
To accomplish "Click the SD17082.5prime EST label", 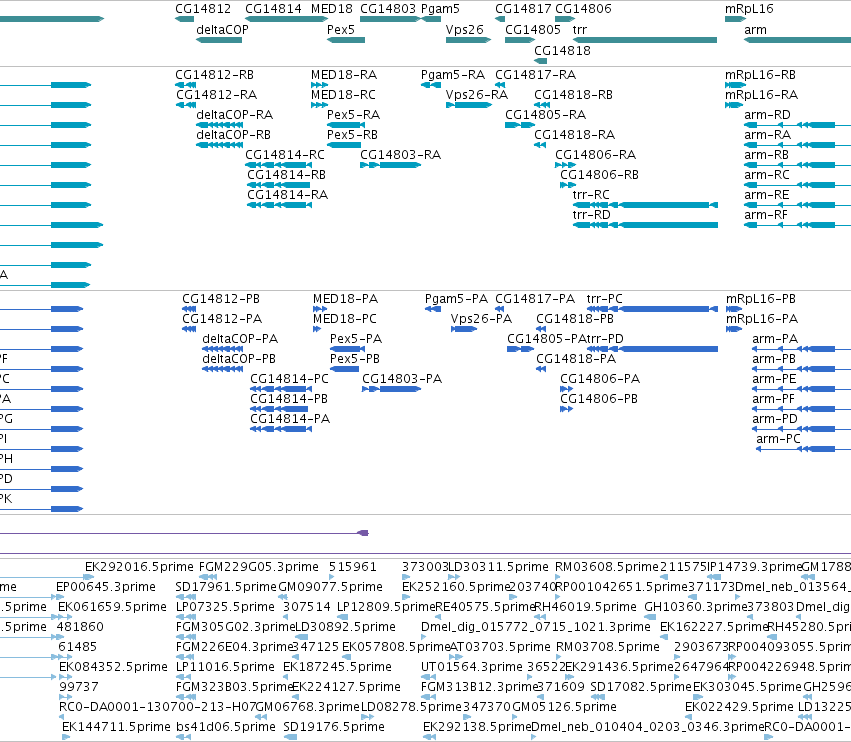I will click(x=641, y=687).
